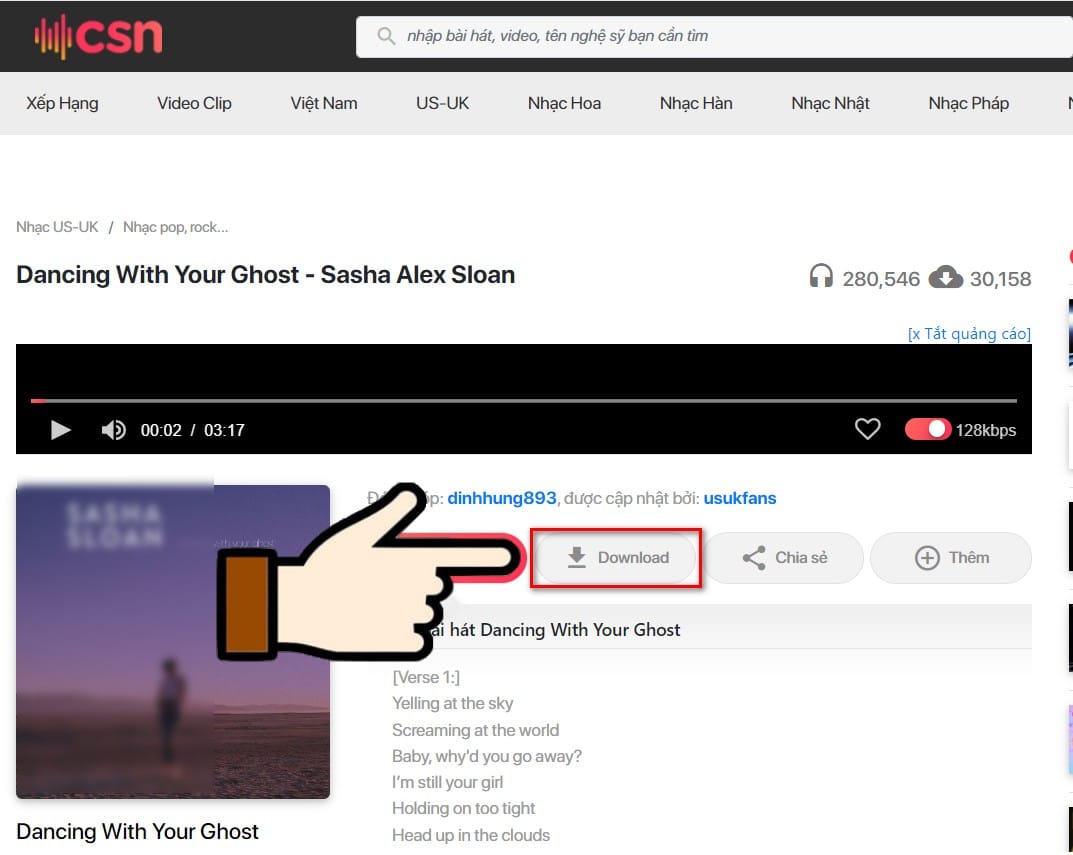Open the Thêm add menu
1073x855 pixels.
pyautogui.click(x=951, y=557)
